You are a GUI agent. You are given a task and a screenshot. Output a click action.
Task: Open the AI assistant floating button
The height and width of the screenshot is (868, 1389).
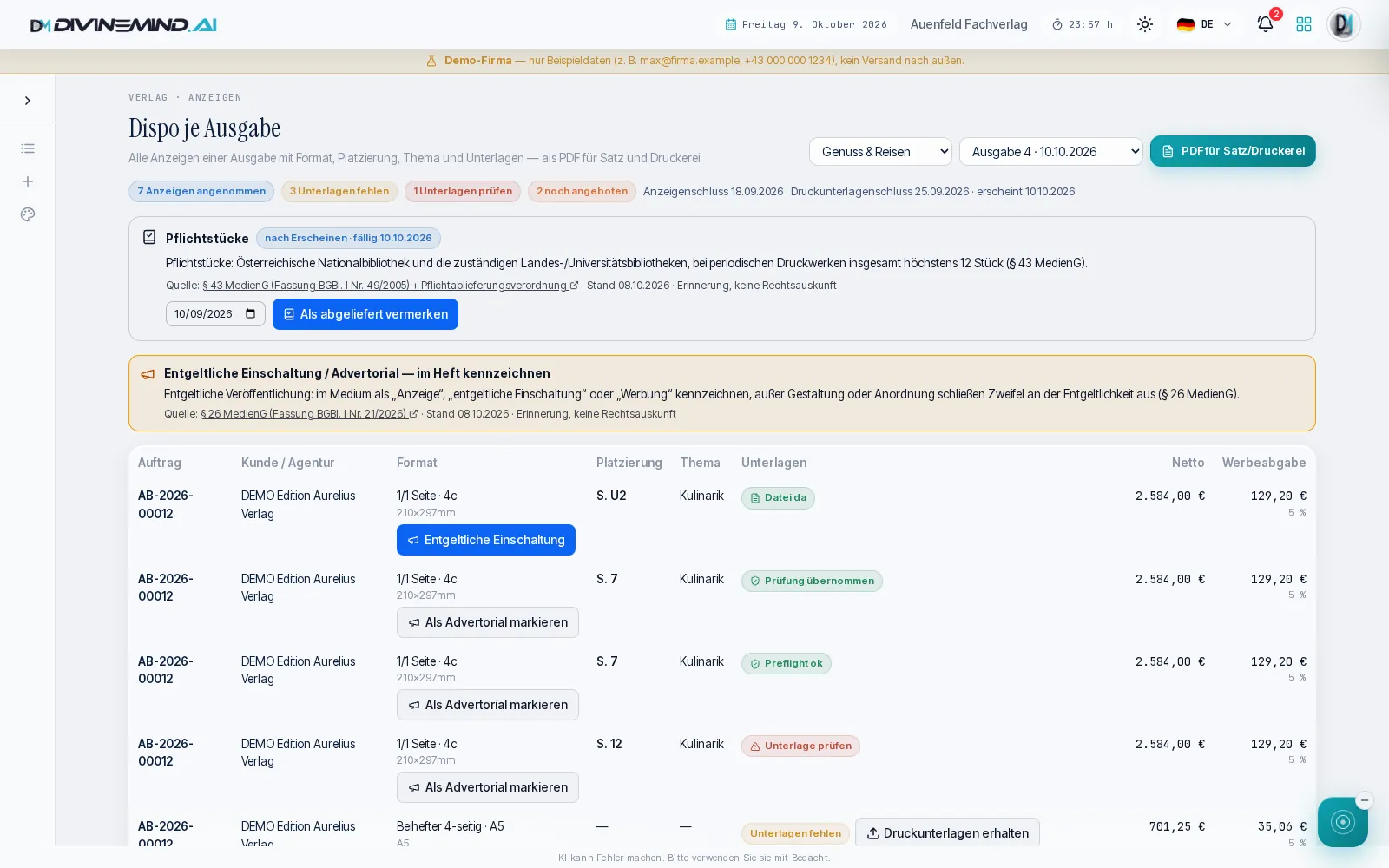click(1343, 822)
